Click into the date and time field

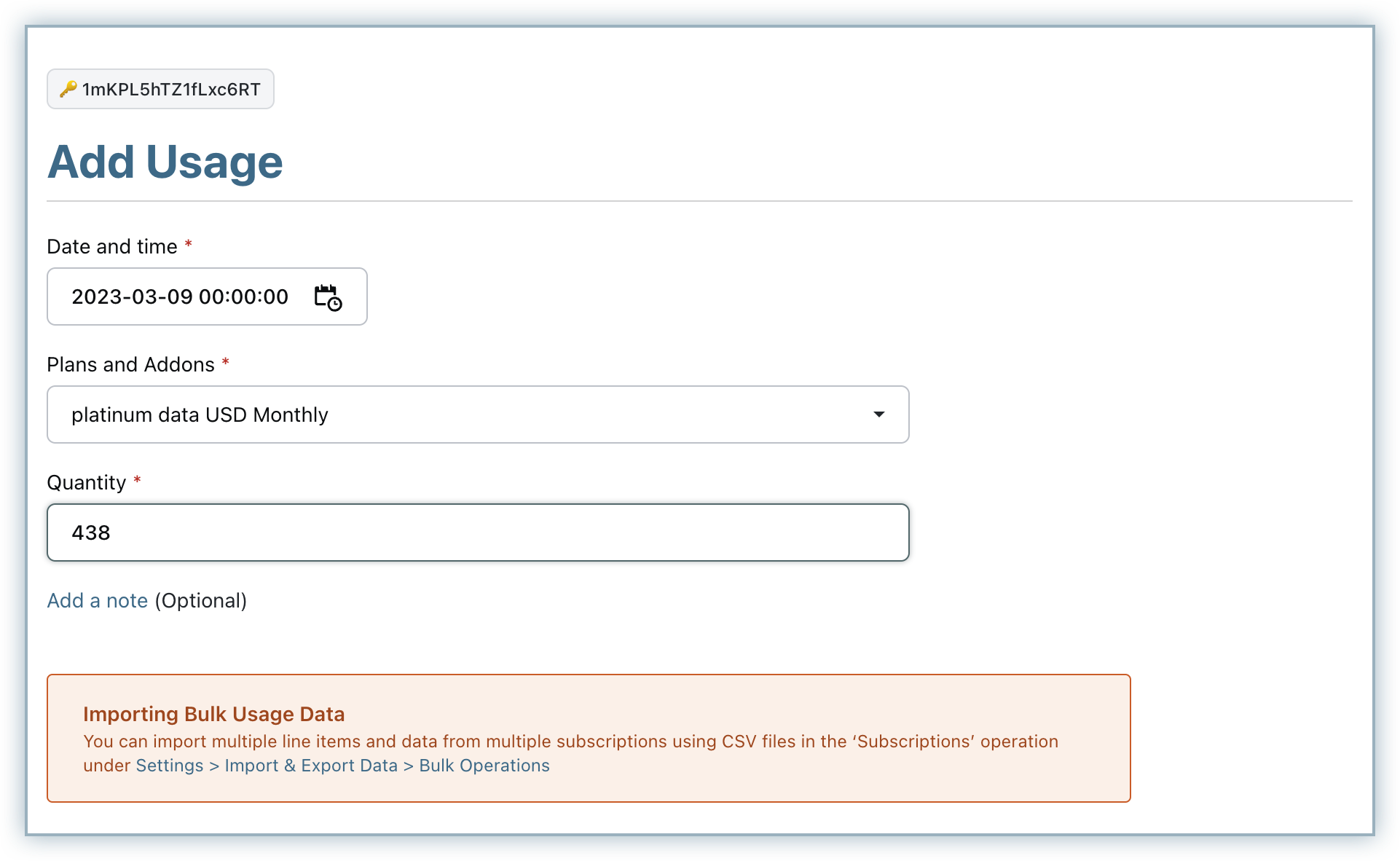click(x=180, y=296)
